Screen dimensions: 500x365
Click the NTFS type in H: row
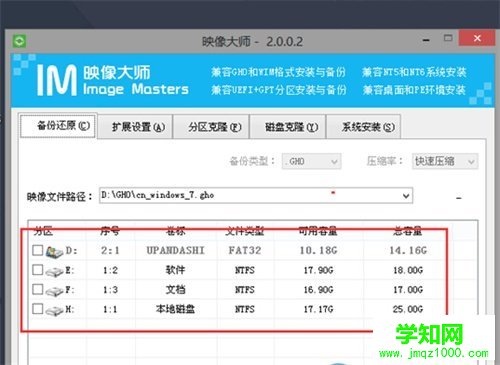[245, 309]
